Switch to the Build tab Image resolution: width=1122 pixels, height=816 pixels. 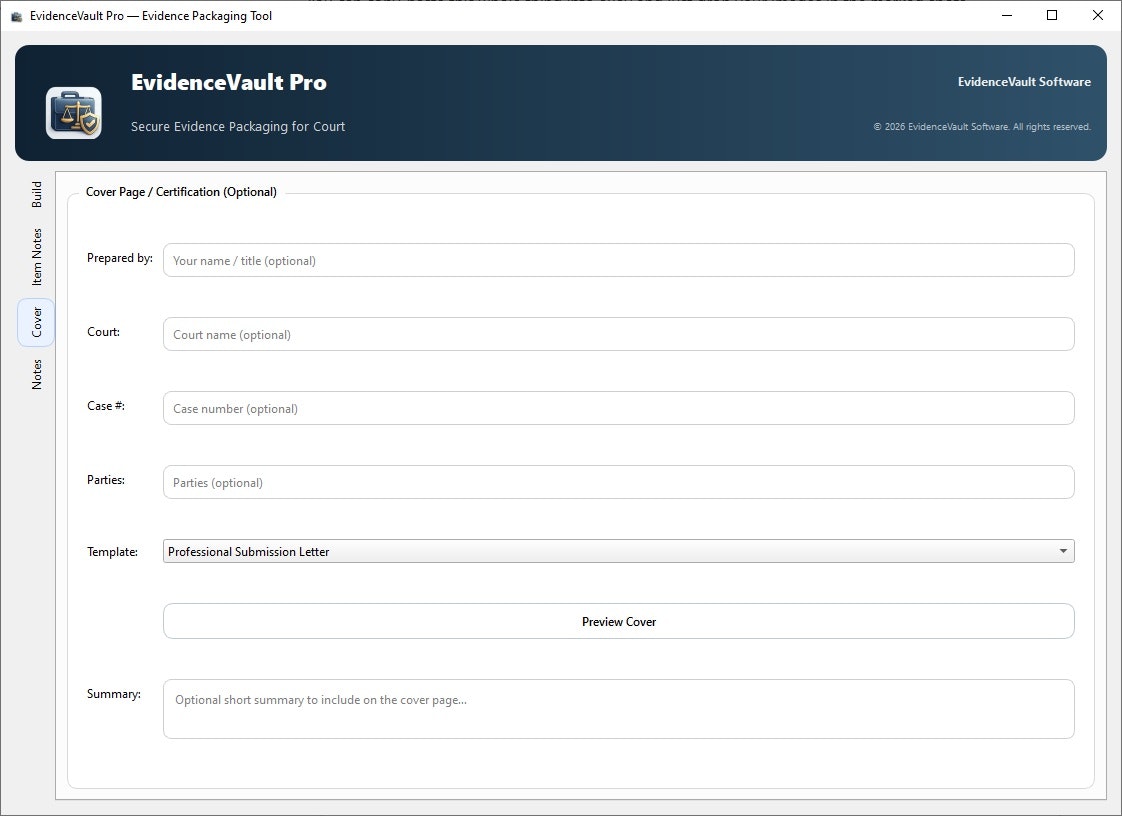(x=36, y=194)
